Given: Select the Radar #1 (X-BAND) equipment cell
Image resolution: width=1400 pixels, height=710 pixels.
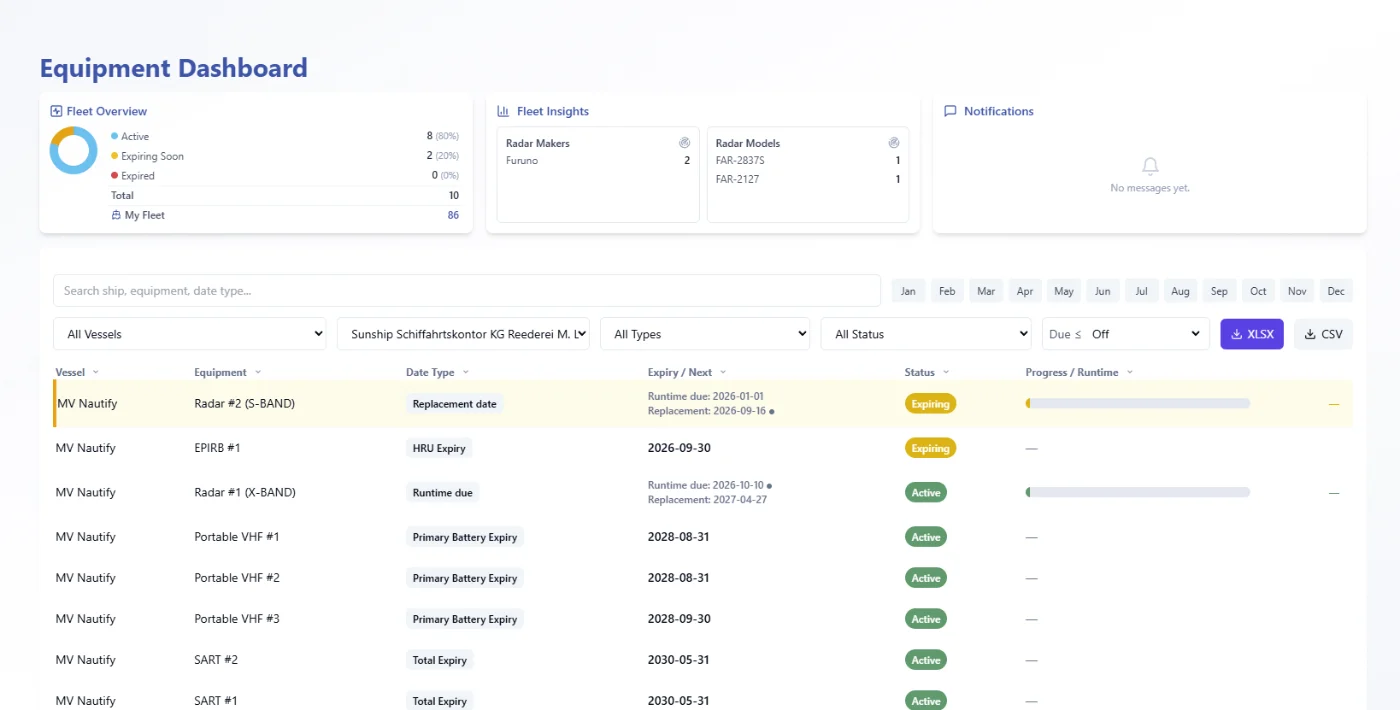Looking at the screenshot, I should pyautogui.click(x=245, y=492).
